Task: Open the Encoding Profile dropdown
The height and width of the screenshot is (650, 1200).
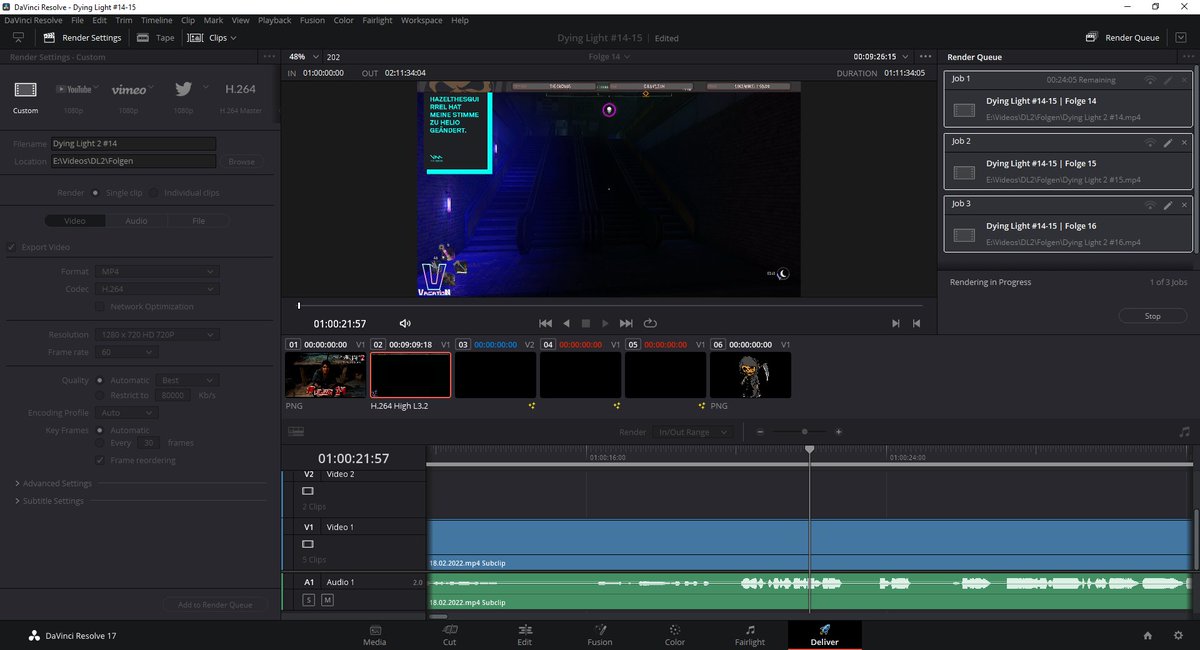Action: [126, 412]
